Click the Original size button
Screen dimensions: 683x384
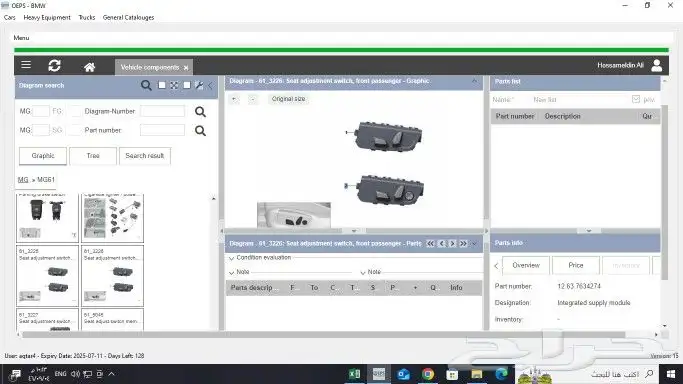point(288,99)
